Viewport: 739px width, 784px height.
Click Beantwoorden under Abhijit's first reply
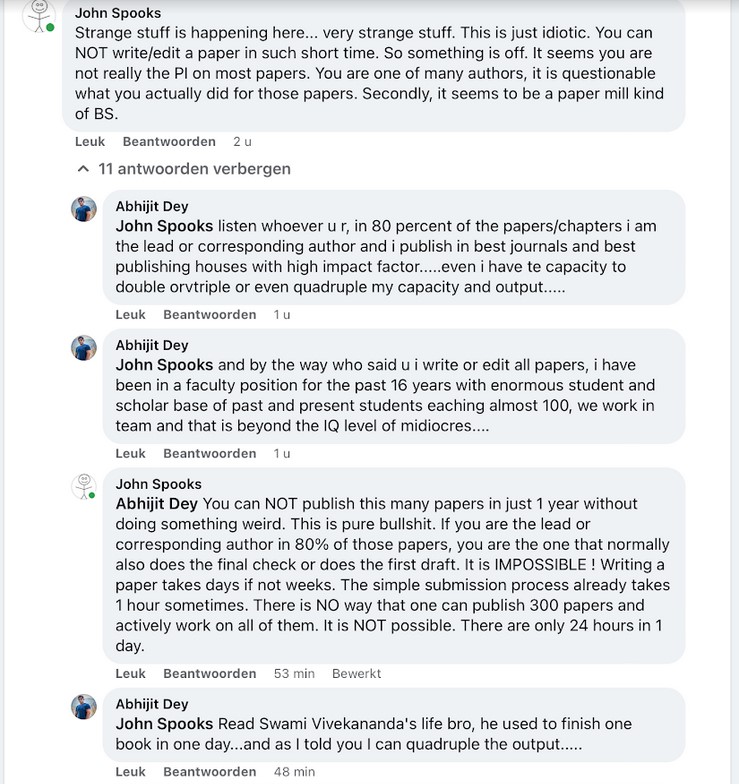coord(209,315)
